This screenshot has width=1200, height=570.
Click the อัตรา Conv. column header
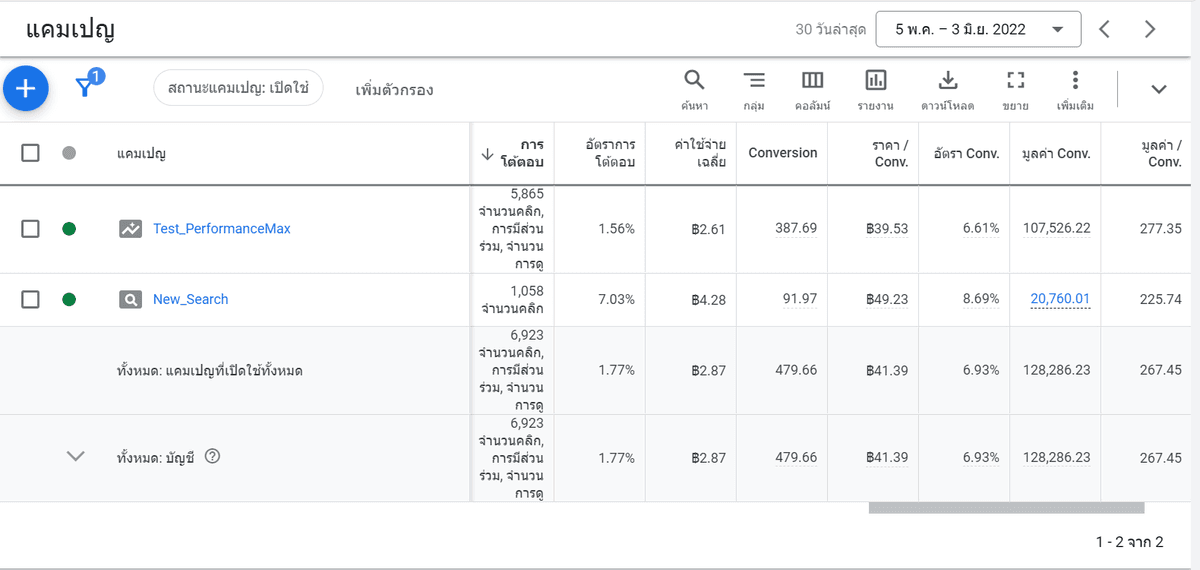point(966,153)
